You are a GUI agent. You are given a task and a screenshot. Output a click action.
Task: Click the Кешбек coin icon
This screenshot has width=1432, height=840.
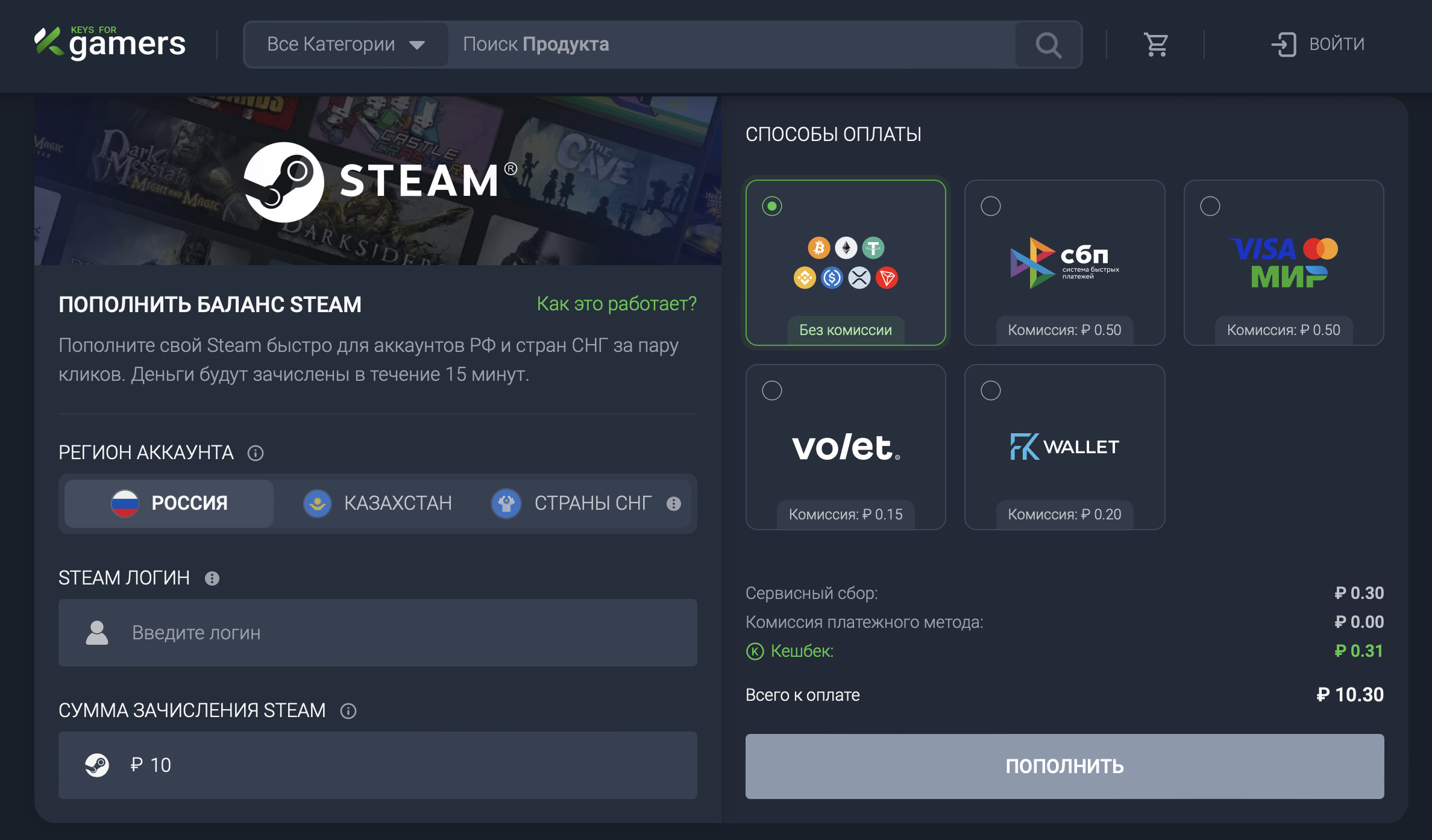coord(755,651)
